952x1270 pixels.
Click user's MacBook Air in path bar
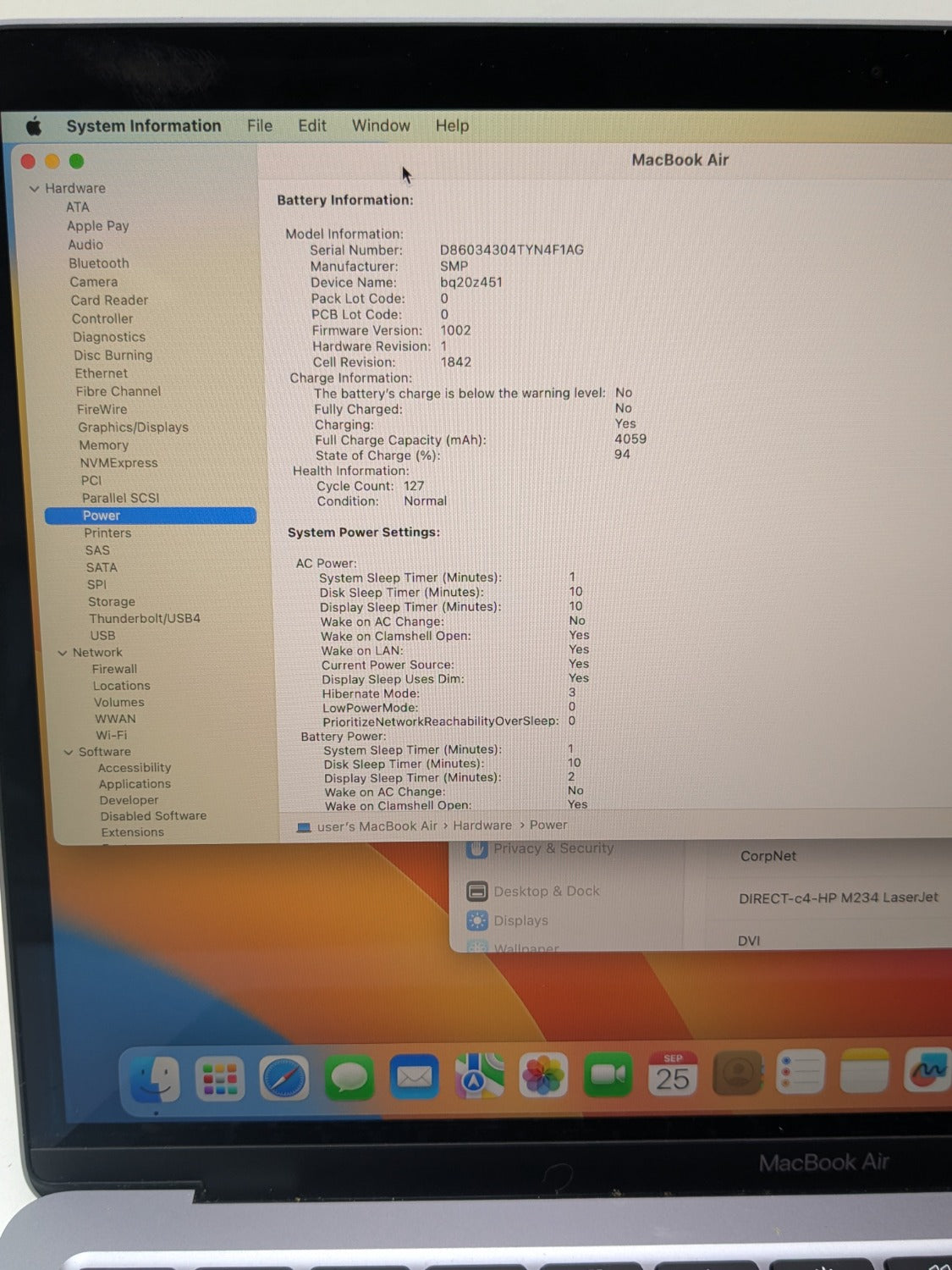[377, 826]
